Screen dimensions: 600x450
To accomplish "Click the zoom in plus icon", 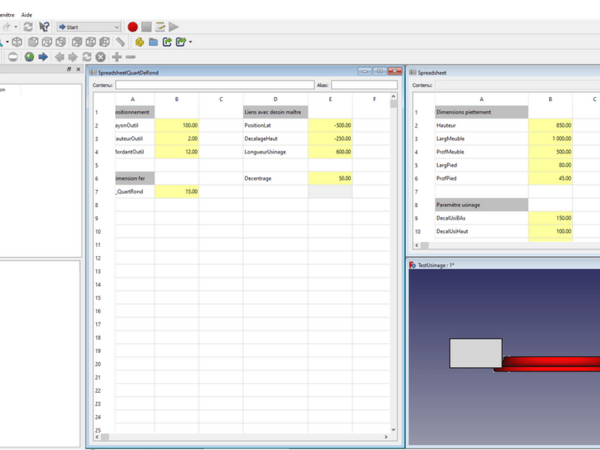I will 116,57.
